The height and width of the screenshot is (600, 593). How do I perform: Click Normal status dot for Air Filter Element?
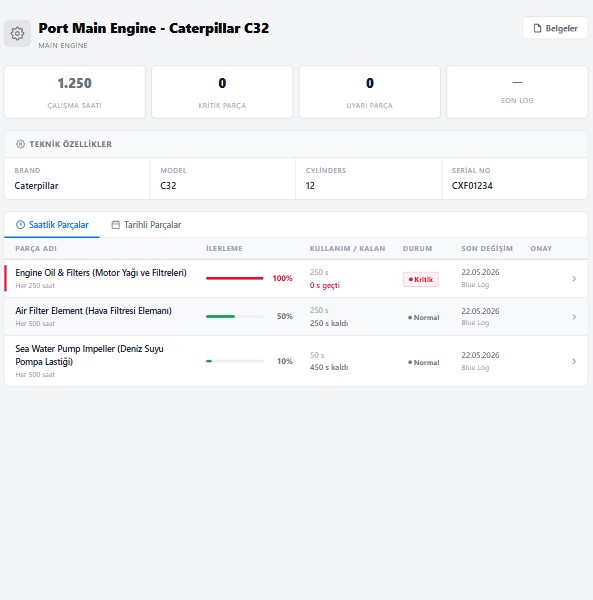(x=410, y=318)
